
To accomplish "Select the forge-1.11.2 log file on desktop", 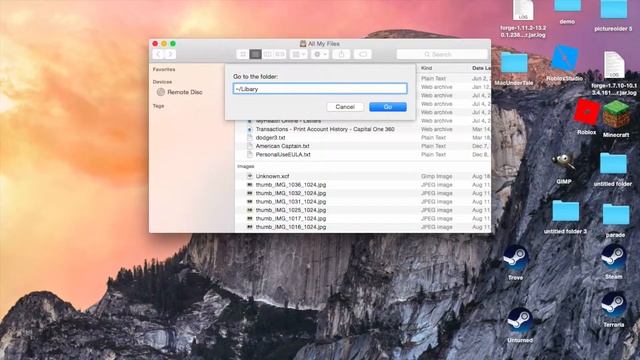I will point(523,19).
